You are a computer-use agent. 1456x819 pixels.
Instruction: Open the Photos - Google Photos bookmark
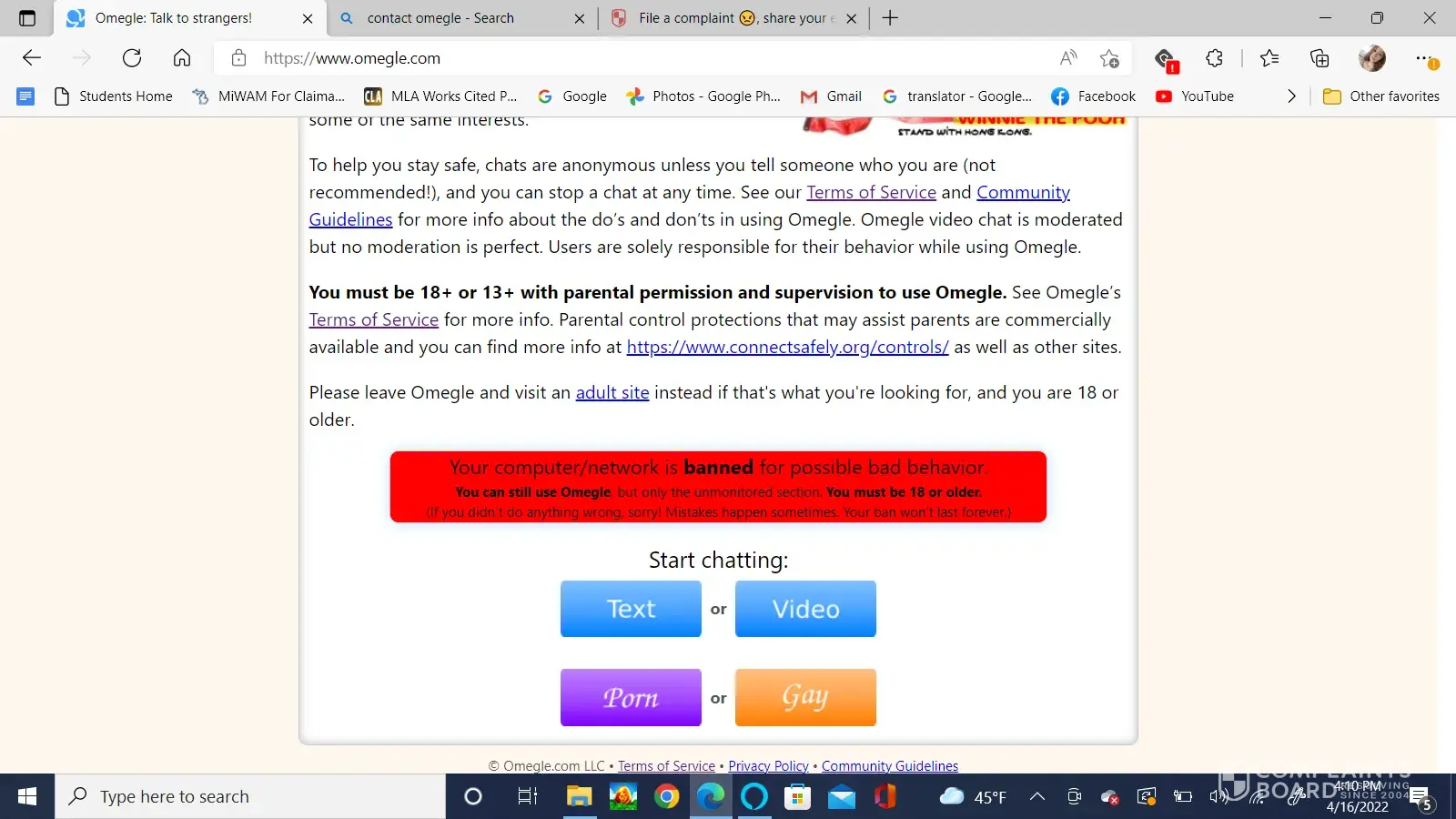tap(704, 96)
